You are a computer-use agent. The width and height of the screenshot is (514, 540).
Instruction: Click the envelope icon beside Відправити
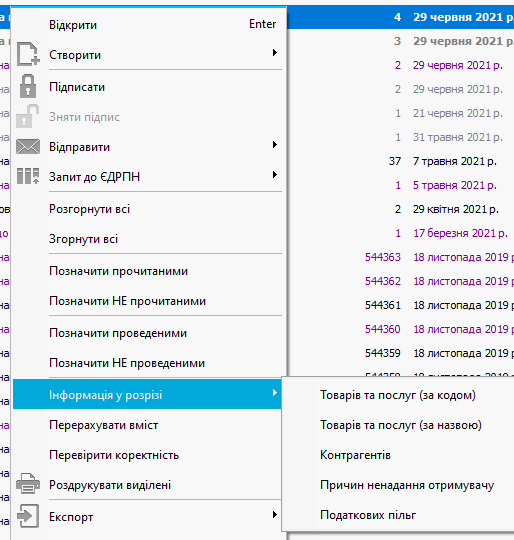28,147
